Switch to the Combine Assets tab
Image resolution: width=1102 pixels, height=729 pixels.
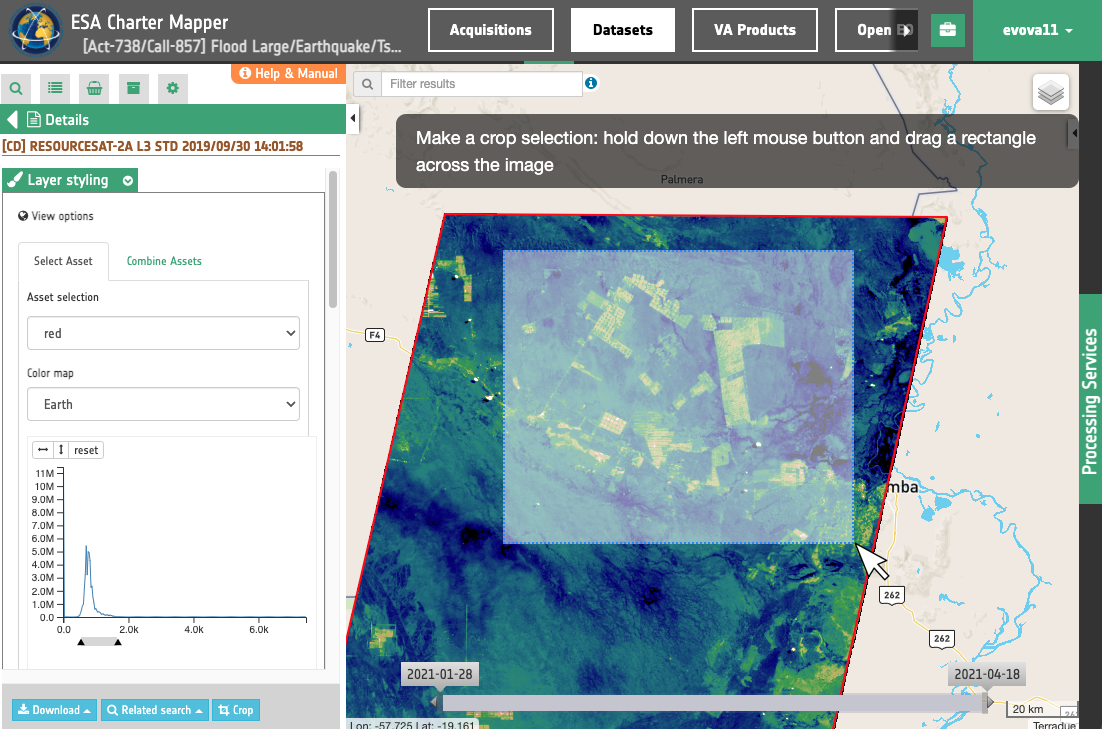click(164, 261)
